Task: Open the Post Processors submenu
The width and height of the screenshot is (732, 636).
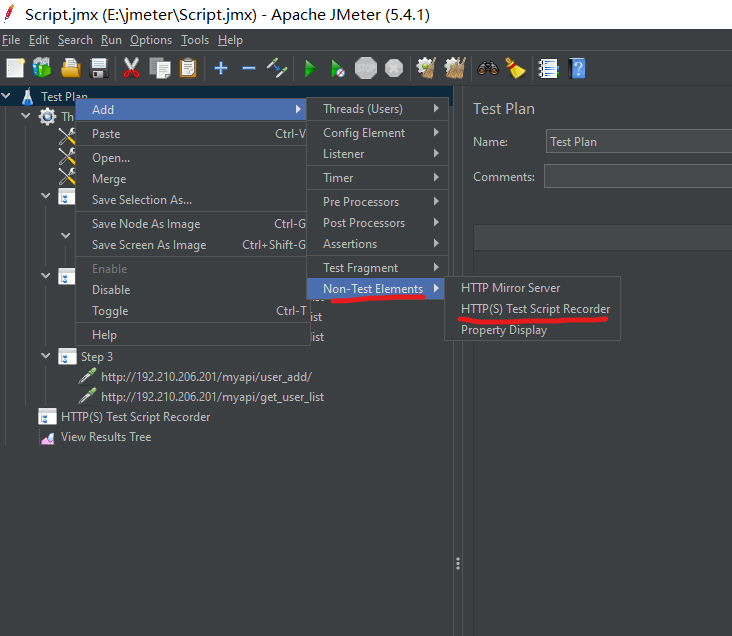Action: tap(377, 223)
